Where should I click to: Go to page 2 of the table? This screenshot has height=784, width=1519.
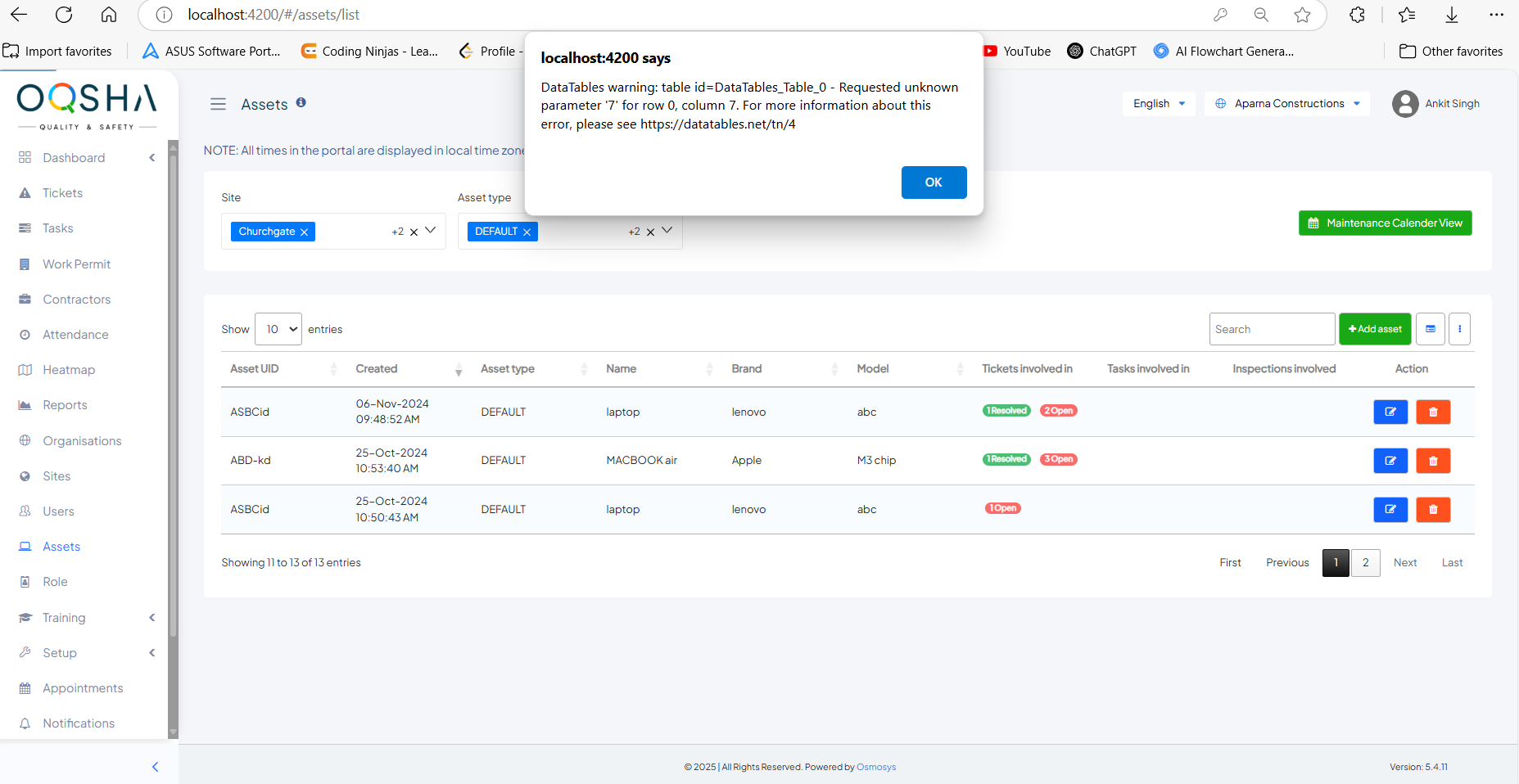[x=1365, y=563]
